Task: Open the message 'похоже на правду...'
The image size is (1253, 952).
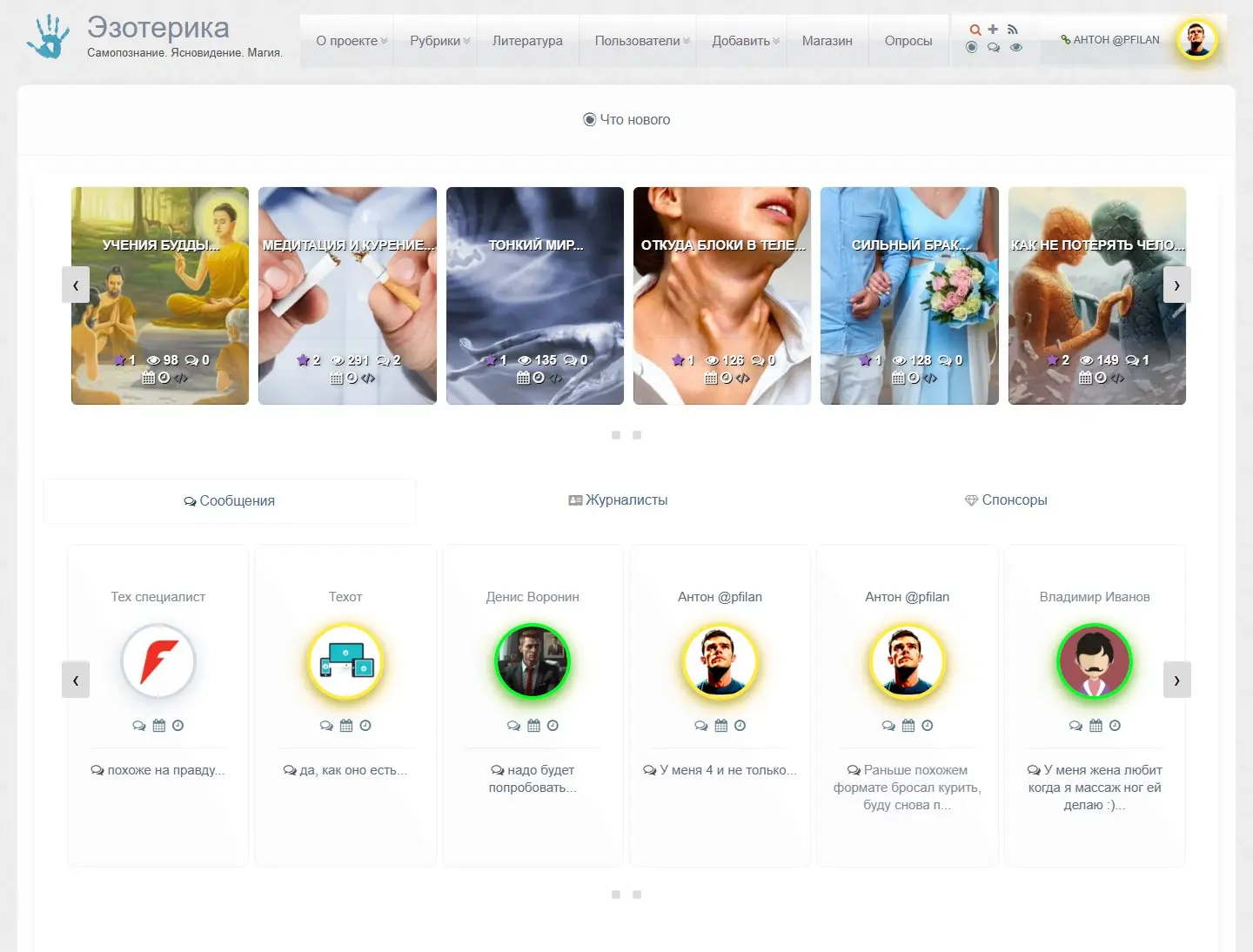Action: [x=158, y=770]
